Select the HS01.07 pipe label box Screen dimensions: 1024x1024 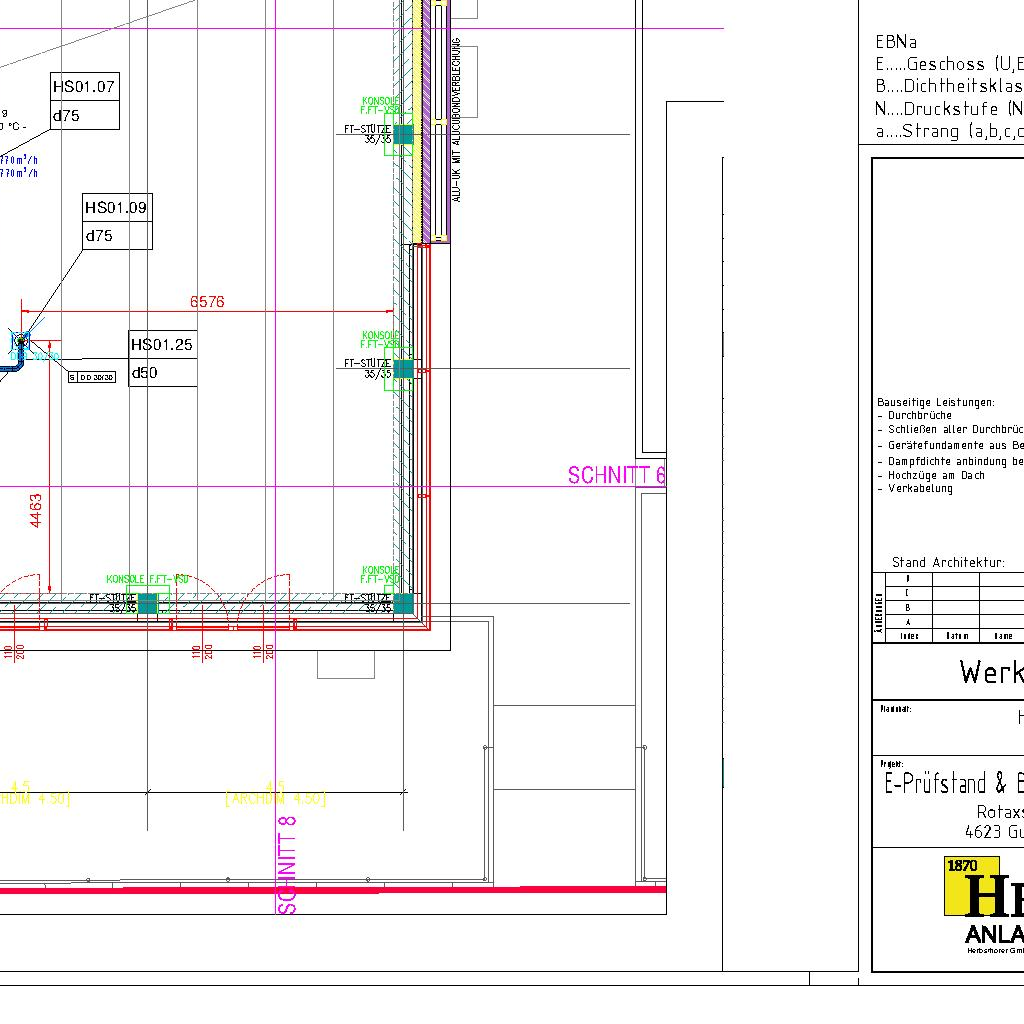click(85, 100)
